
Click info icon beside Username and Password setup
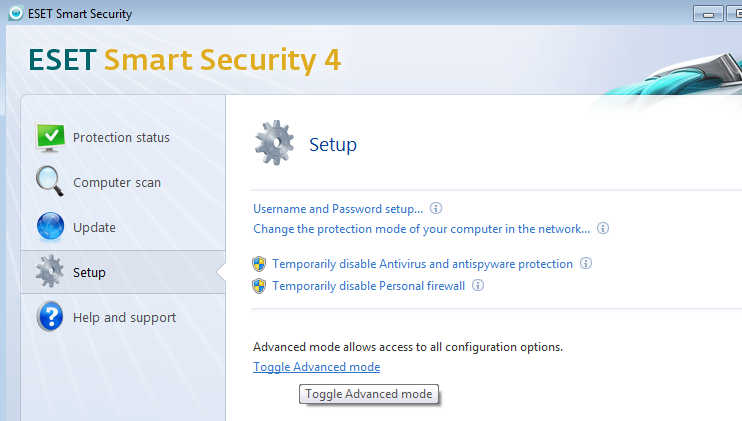point(436,208)
